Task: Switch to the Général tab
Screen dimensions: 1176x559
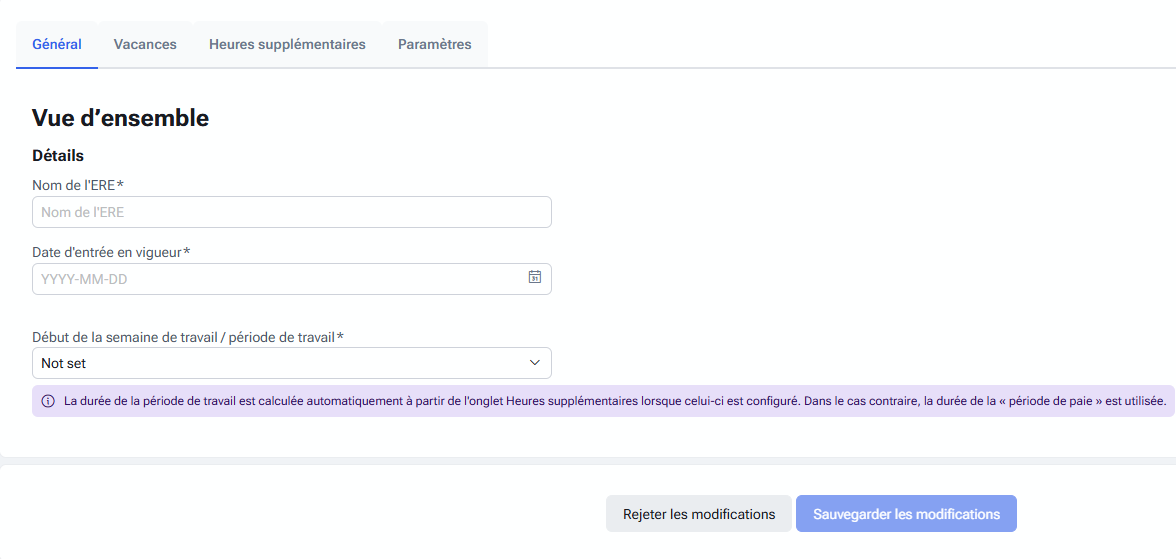Action: coord(57,44)
